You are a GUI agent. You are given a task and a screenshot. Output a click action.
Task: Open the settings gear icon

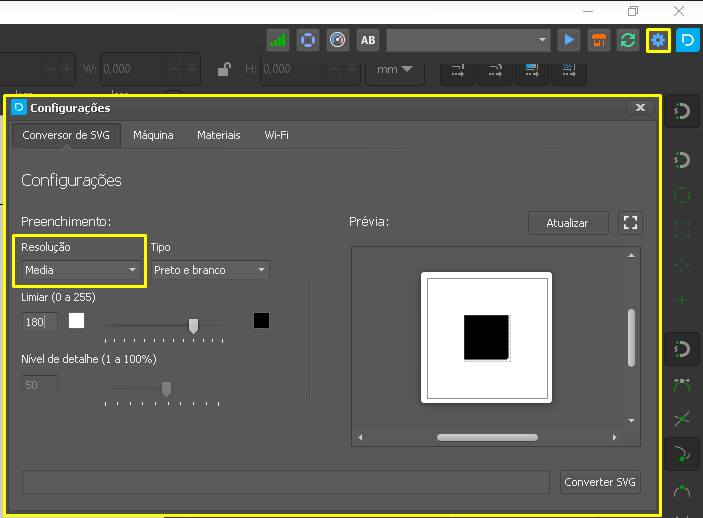658,40
